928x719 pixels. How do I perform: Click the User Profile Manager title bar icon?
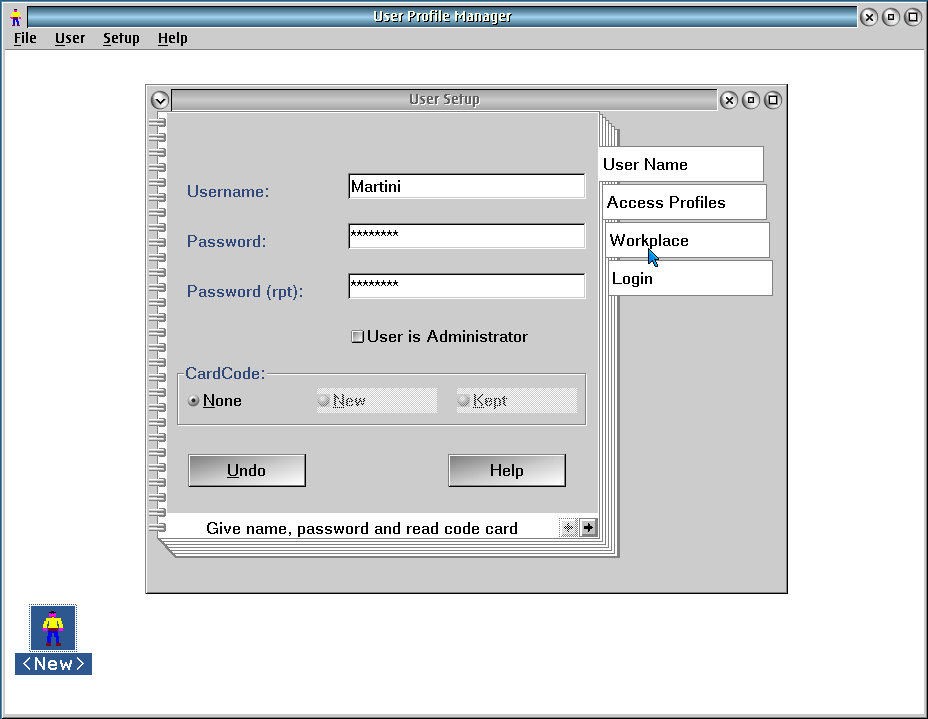point(16,17)
